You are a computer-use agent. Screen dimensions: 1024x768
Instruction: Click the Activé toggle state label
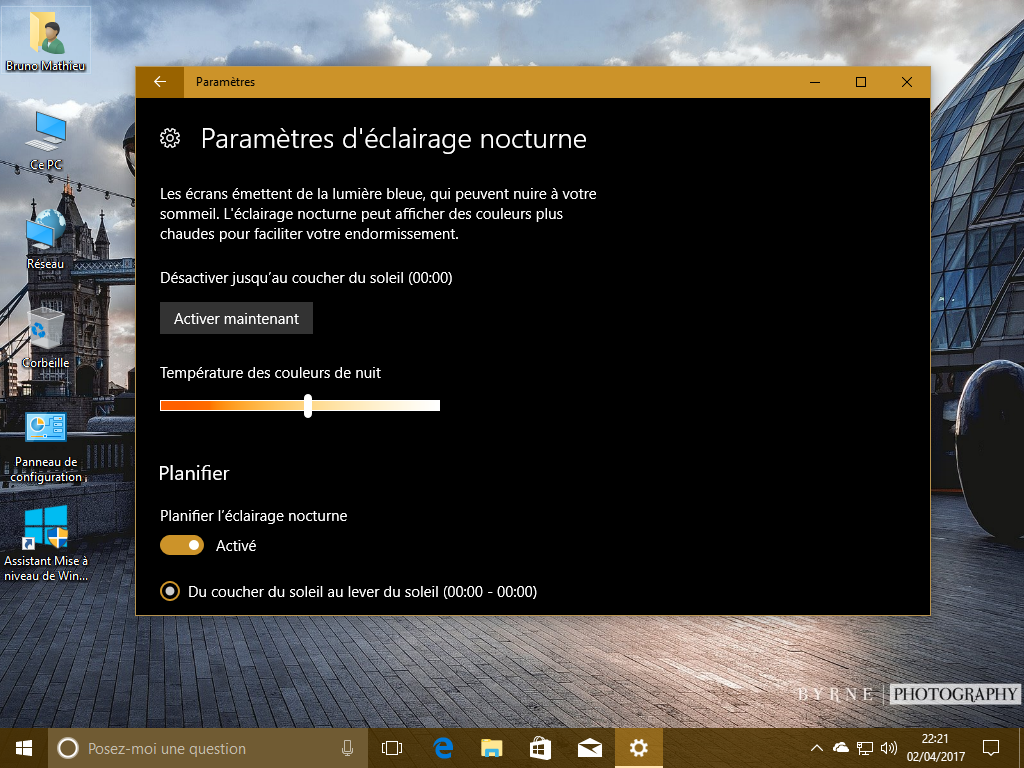(x=236, y=545)
